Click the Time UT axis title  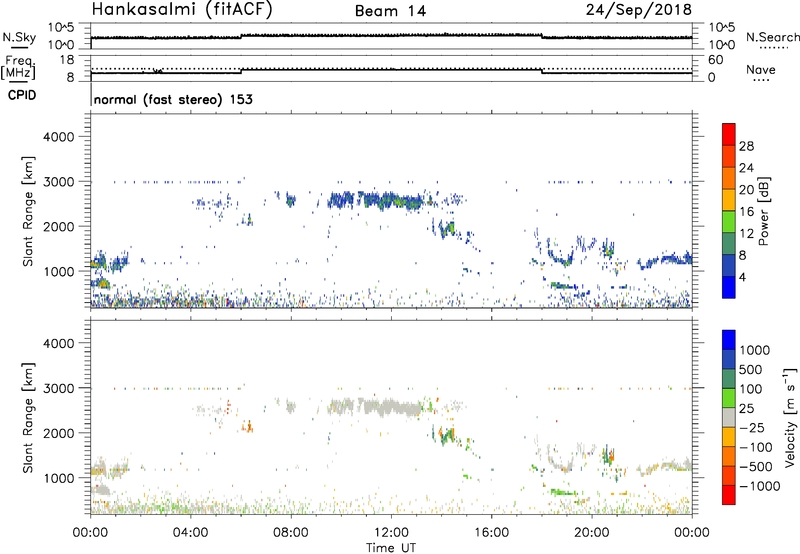click(x=391, y=548)
